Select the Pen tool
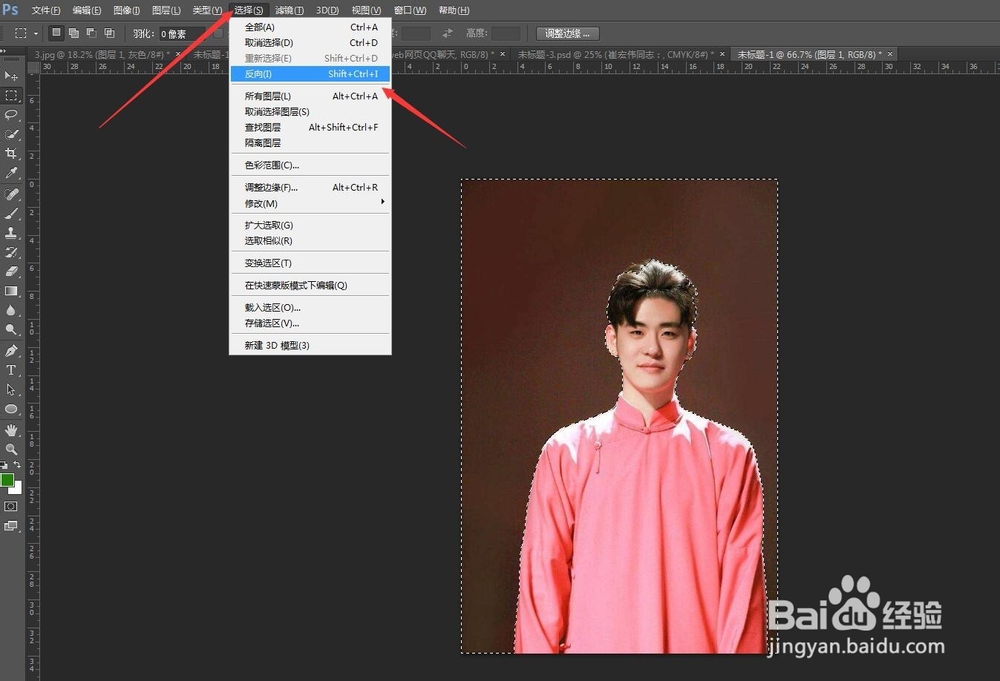The image size is (1000, 681). (x=11, y=351)
